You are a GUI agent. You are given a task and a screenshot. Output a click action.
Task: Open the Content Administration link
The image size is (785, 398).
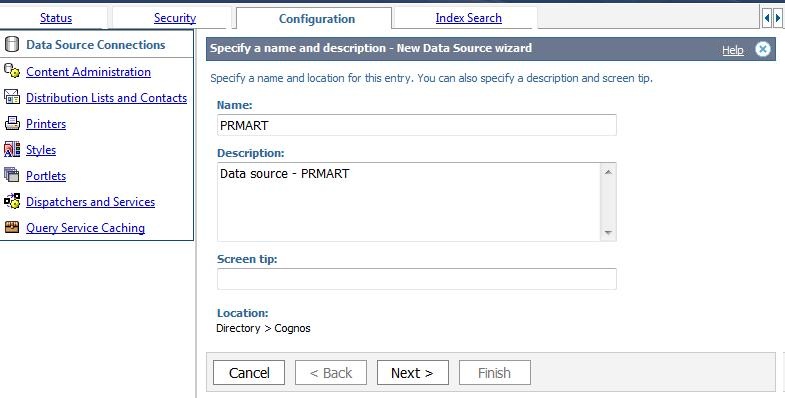click(x=88, y=72)
